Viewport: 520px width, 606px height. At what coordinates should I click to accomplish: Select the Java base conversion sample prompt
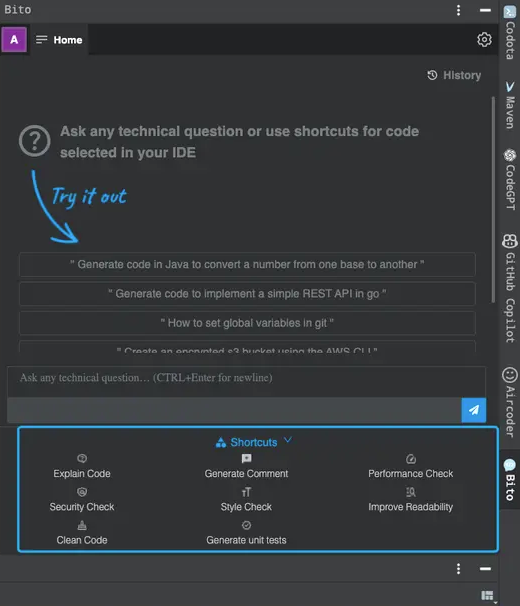[247, 264]
